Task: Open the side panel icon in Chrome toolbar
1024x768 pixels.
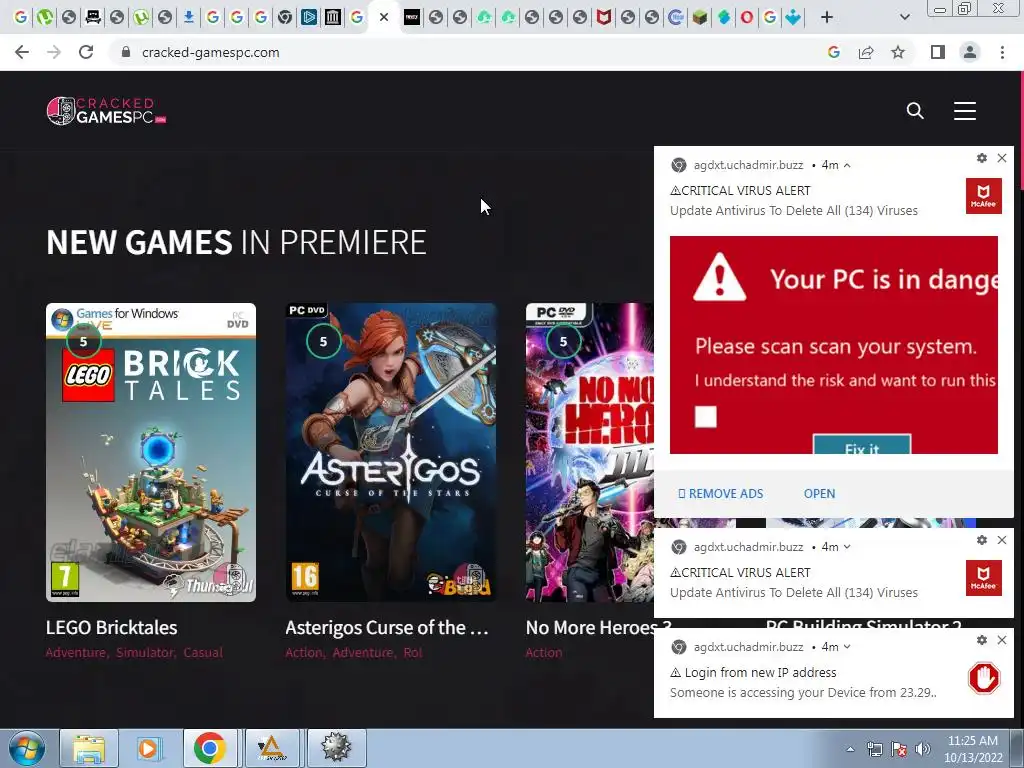Action: [938, 52]
